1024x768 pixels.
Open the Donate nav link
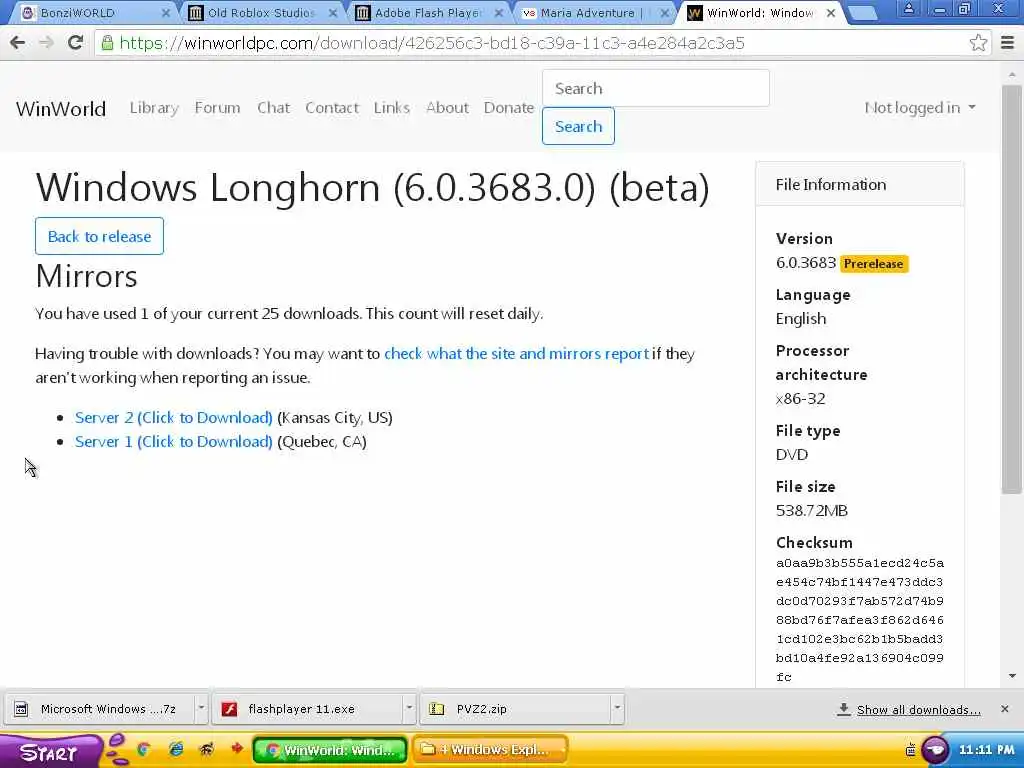click(x=509, y=108)
